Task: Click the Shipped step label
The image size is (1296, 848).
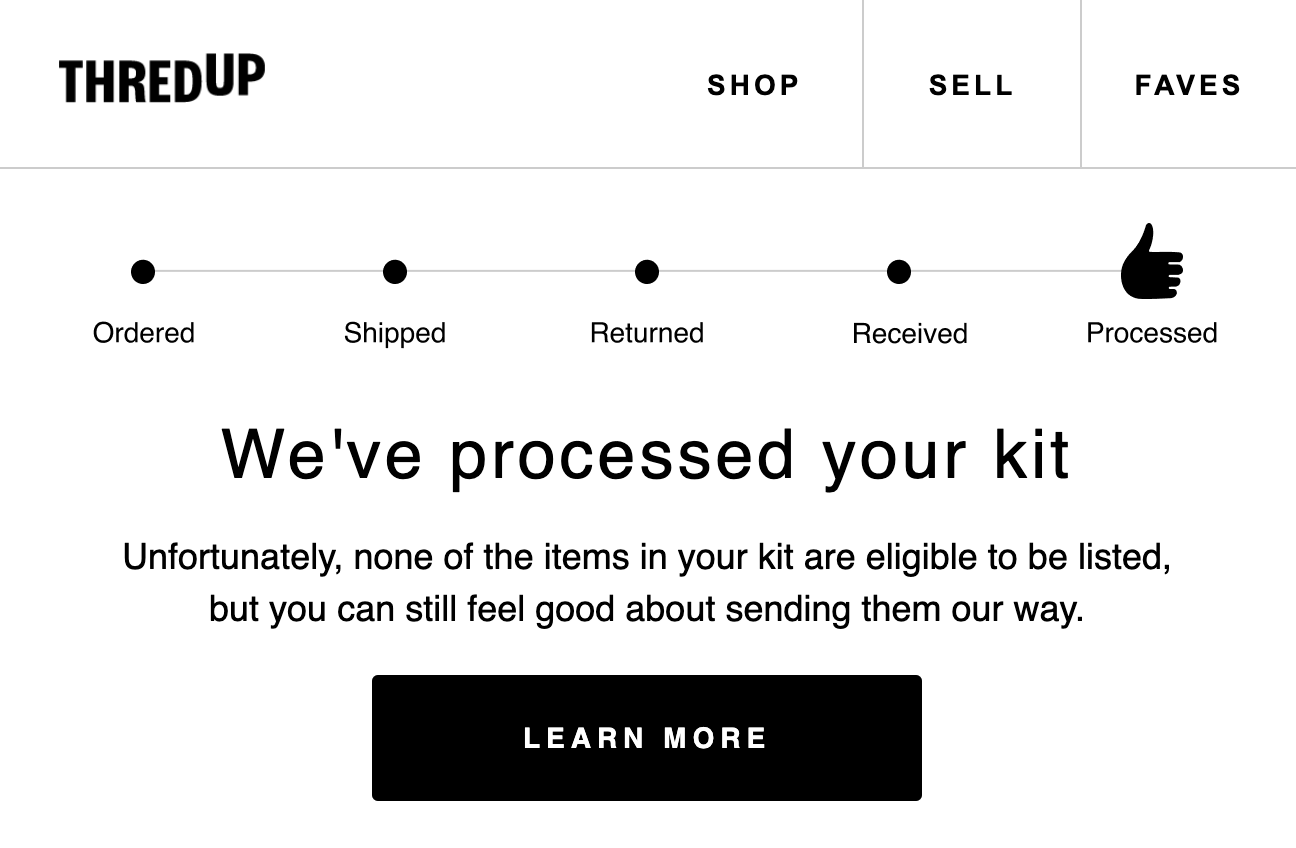Action: 395,333
